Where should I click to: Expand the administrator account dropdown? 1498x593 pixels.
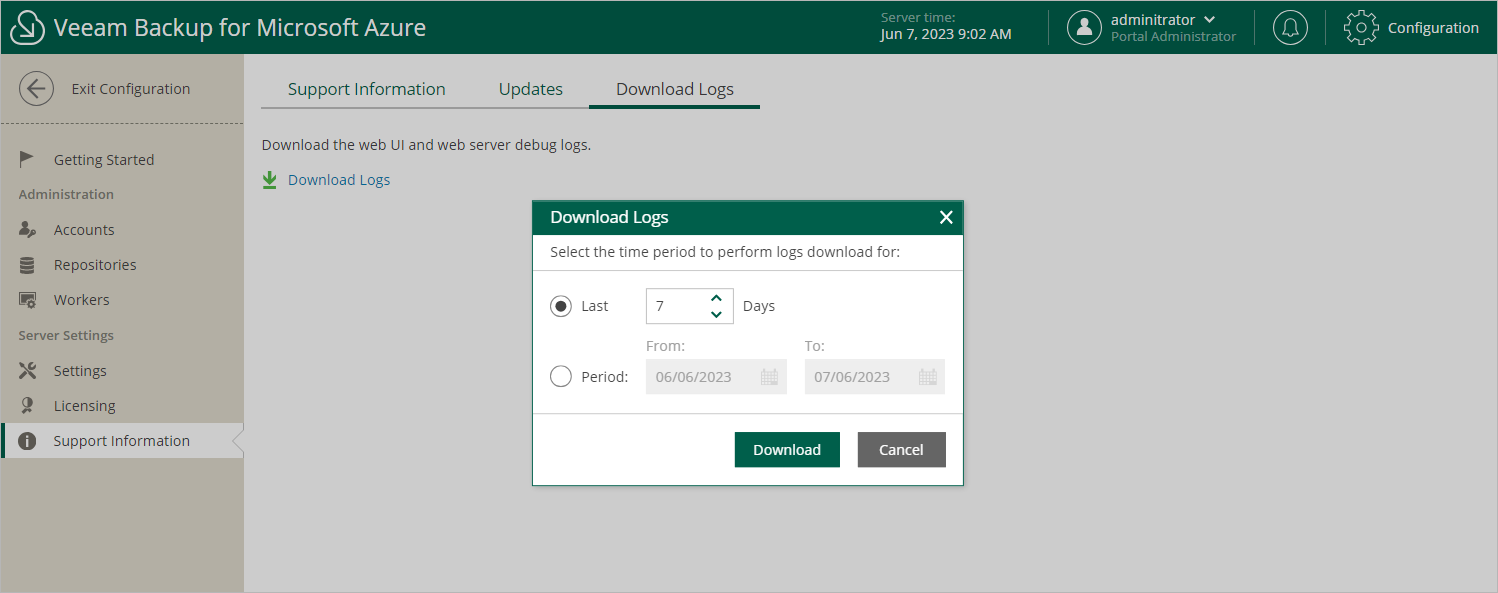coord(1210,20)
